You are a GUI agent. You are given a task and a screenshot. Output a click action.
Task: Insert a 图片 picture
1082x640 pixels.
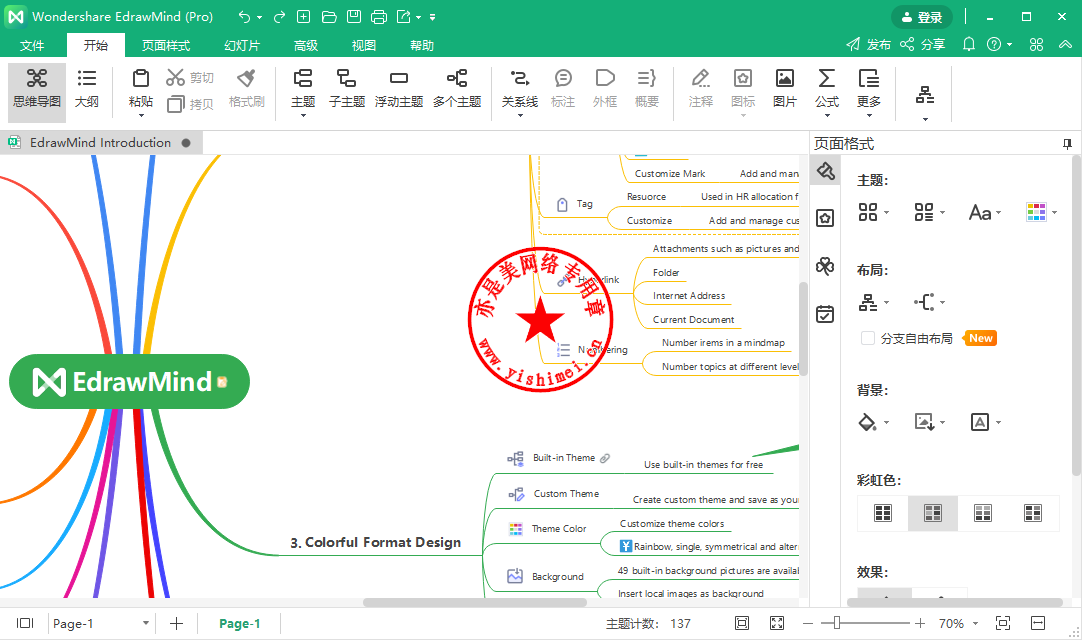(x=785, y=88)
